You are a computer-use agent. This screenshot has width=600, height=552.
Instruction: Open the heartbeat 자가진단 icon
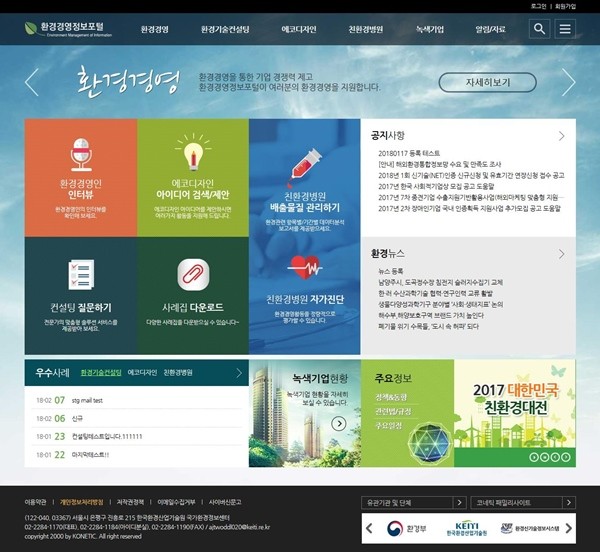[x=305, y=267]
